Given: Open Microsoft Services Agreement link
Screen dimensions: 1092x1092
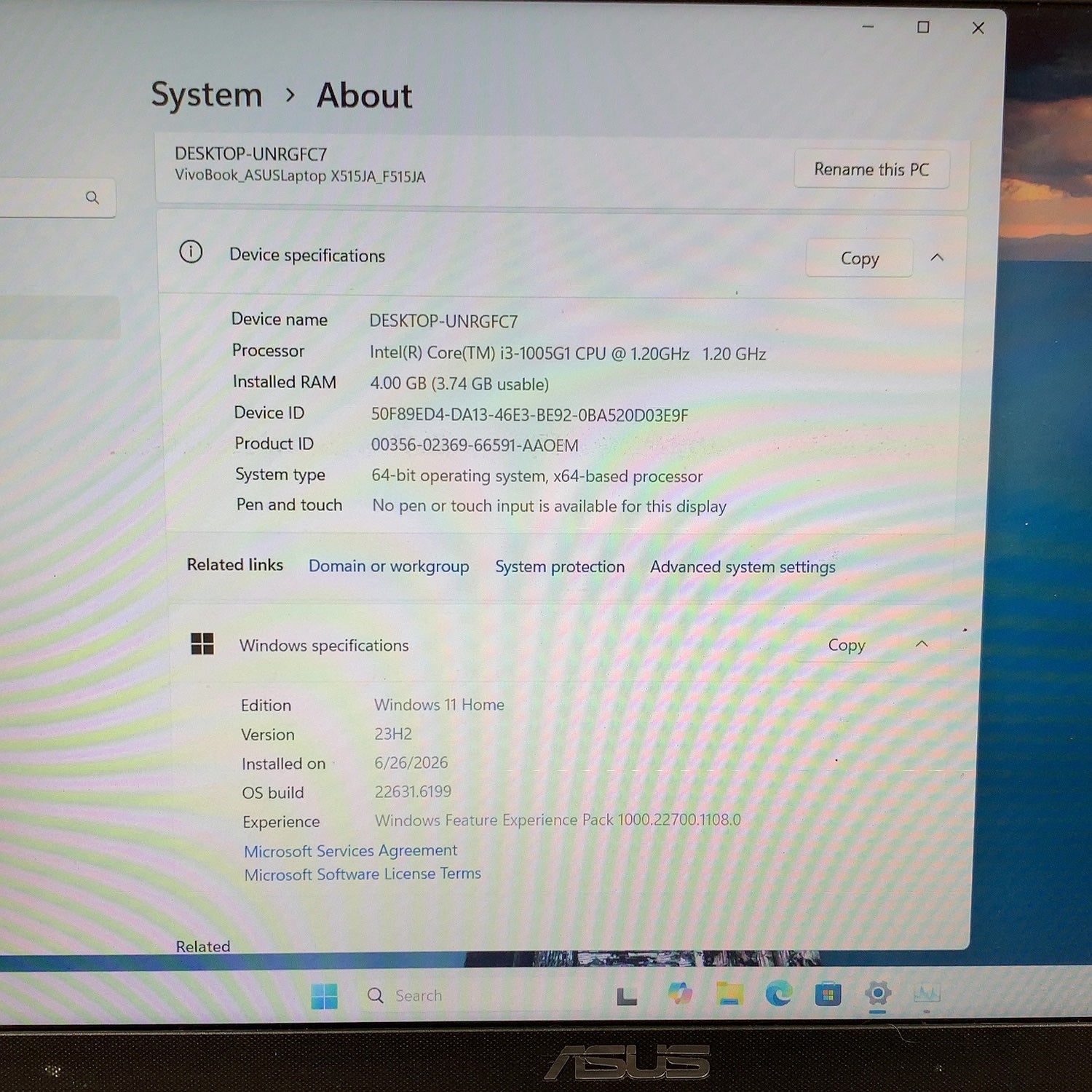Looking at the screenshot, I should [x=351, y=850].
